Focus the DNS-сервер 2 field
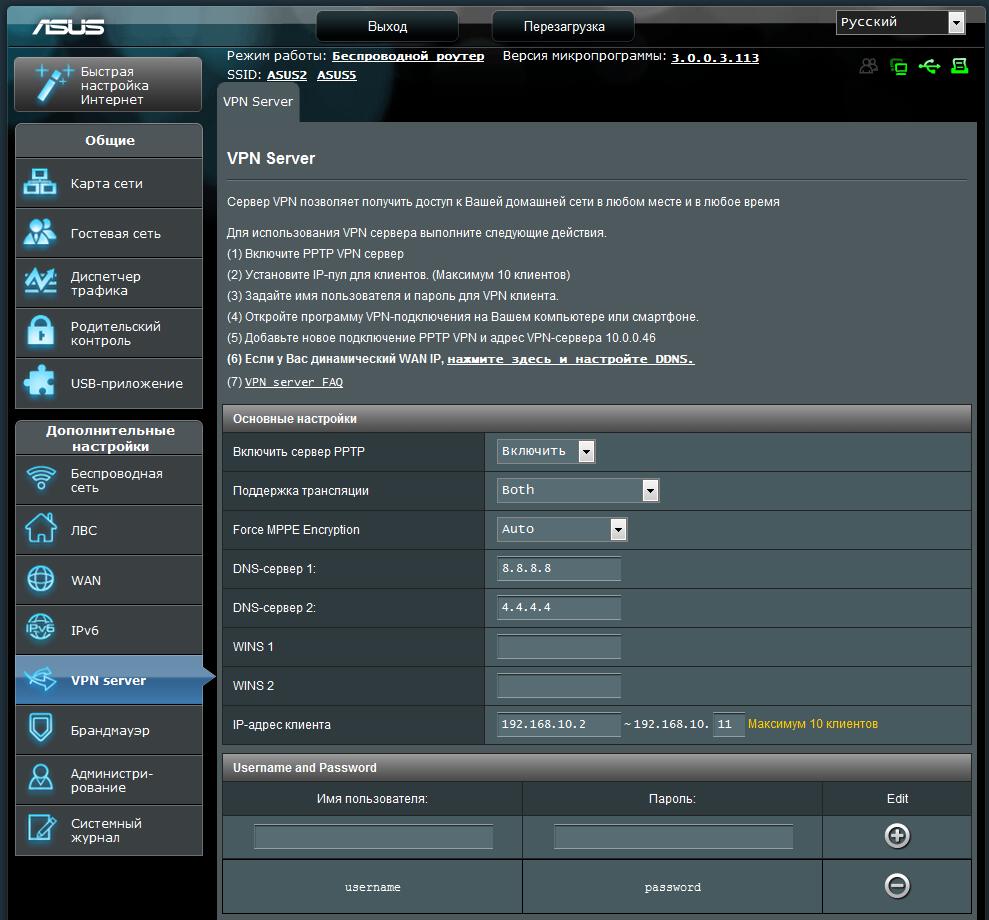This screenshot has height=920, width=989. point(559,607)
